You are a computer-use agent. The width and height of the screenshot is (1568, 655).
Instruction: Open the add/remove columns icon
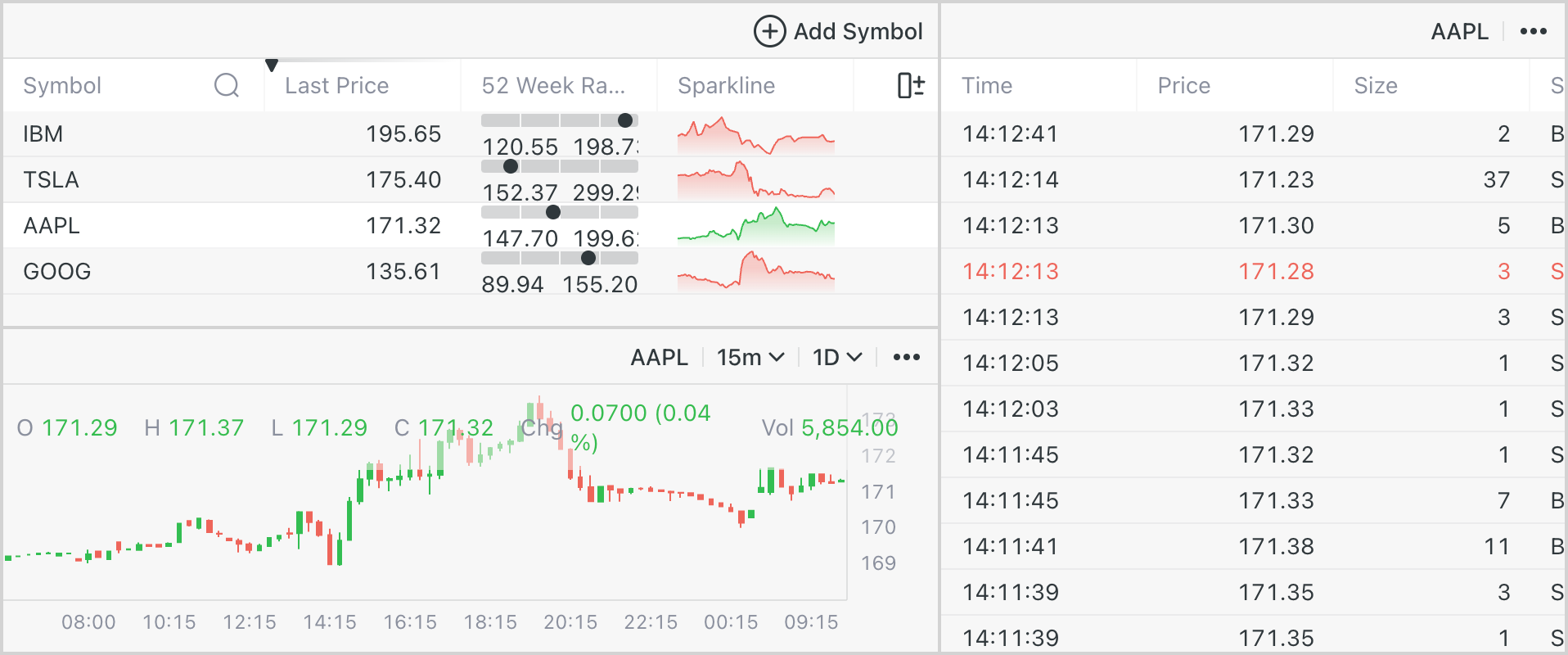pos(911,85)
